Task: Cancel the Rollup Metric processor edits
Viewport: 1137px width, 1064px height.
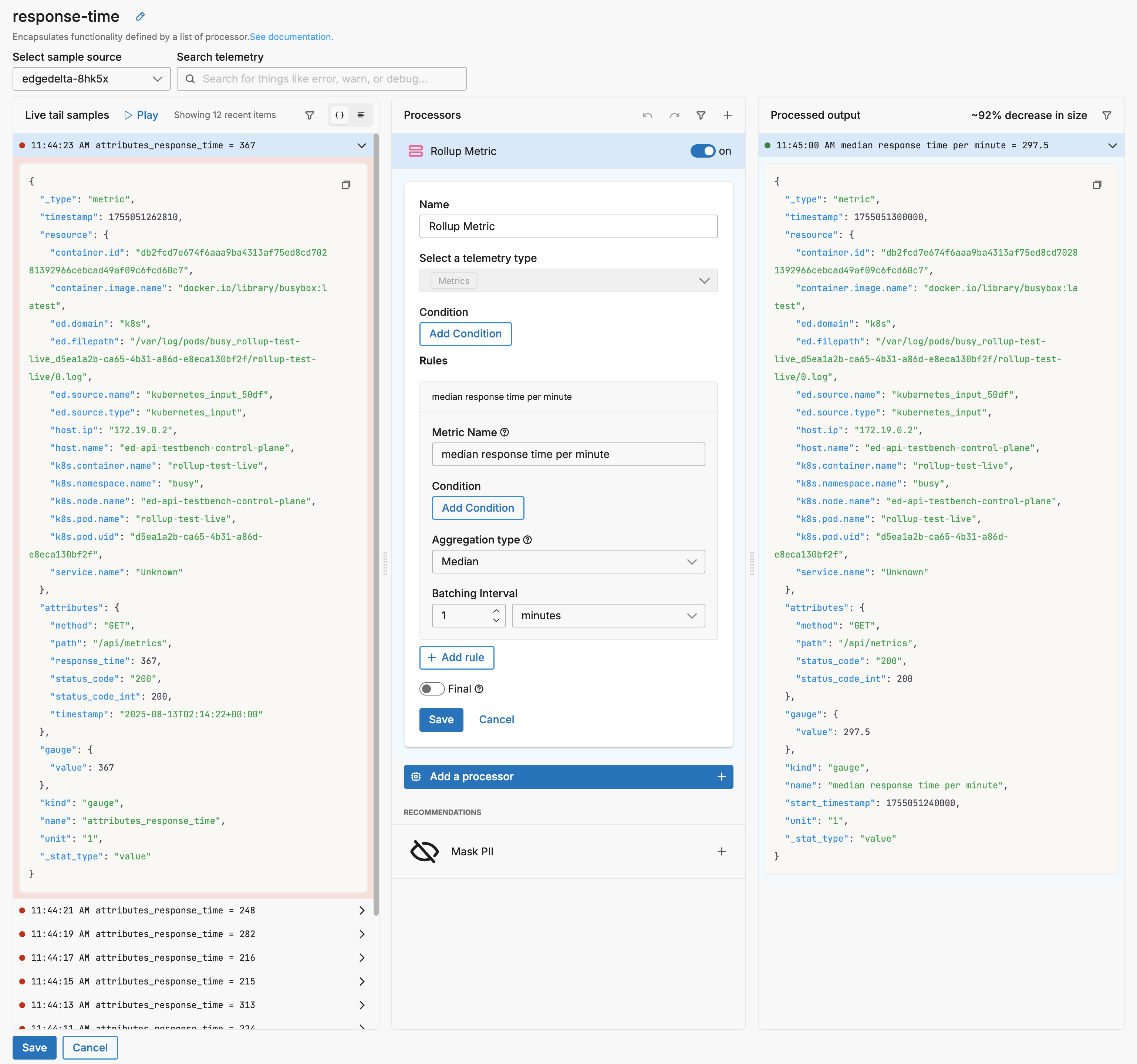Action: (x=496, y=720)
